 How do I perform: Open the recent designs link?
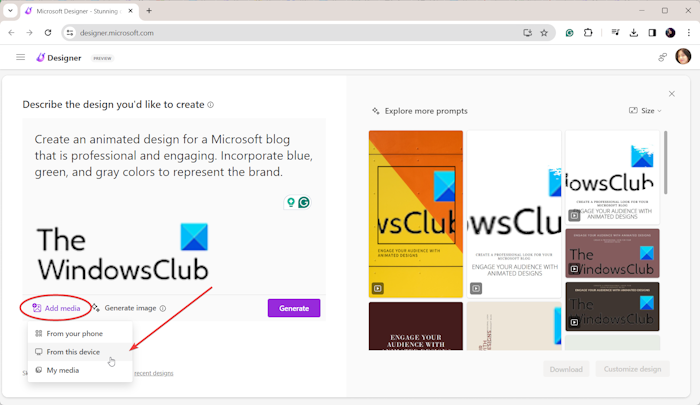(x=154, y=373)
